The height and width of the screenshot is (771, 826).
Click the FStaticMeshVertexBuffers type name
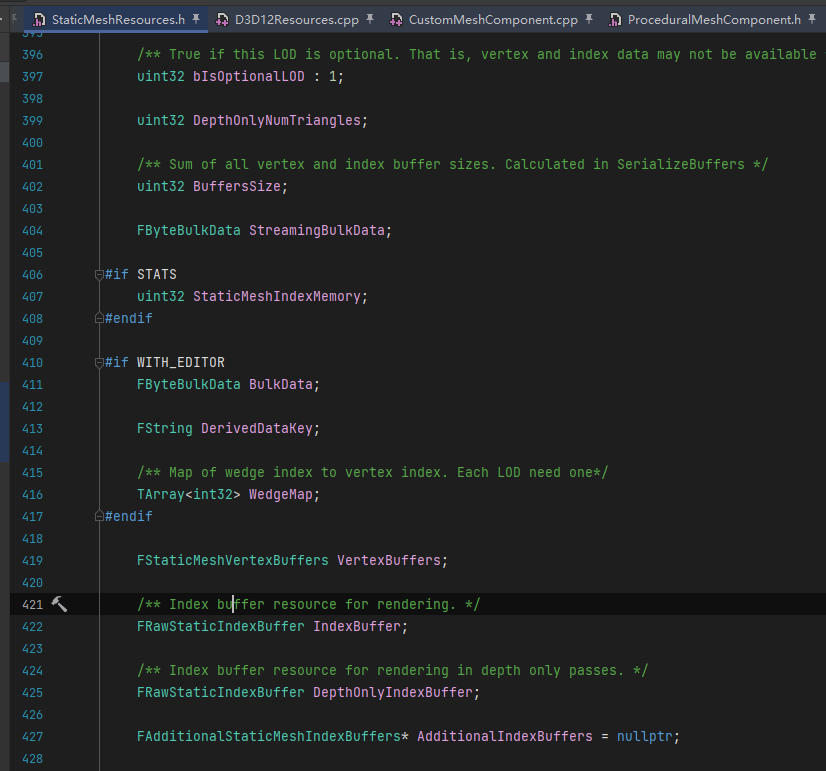tap(232, 560)
